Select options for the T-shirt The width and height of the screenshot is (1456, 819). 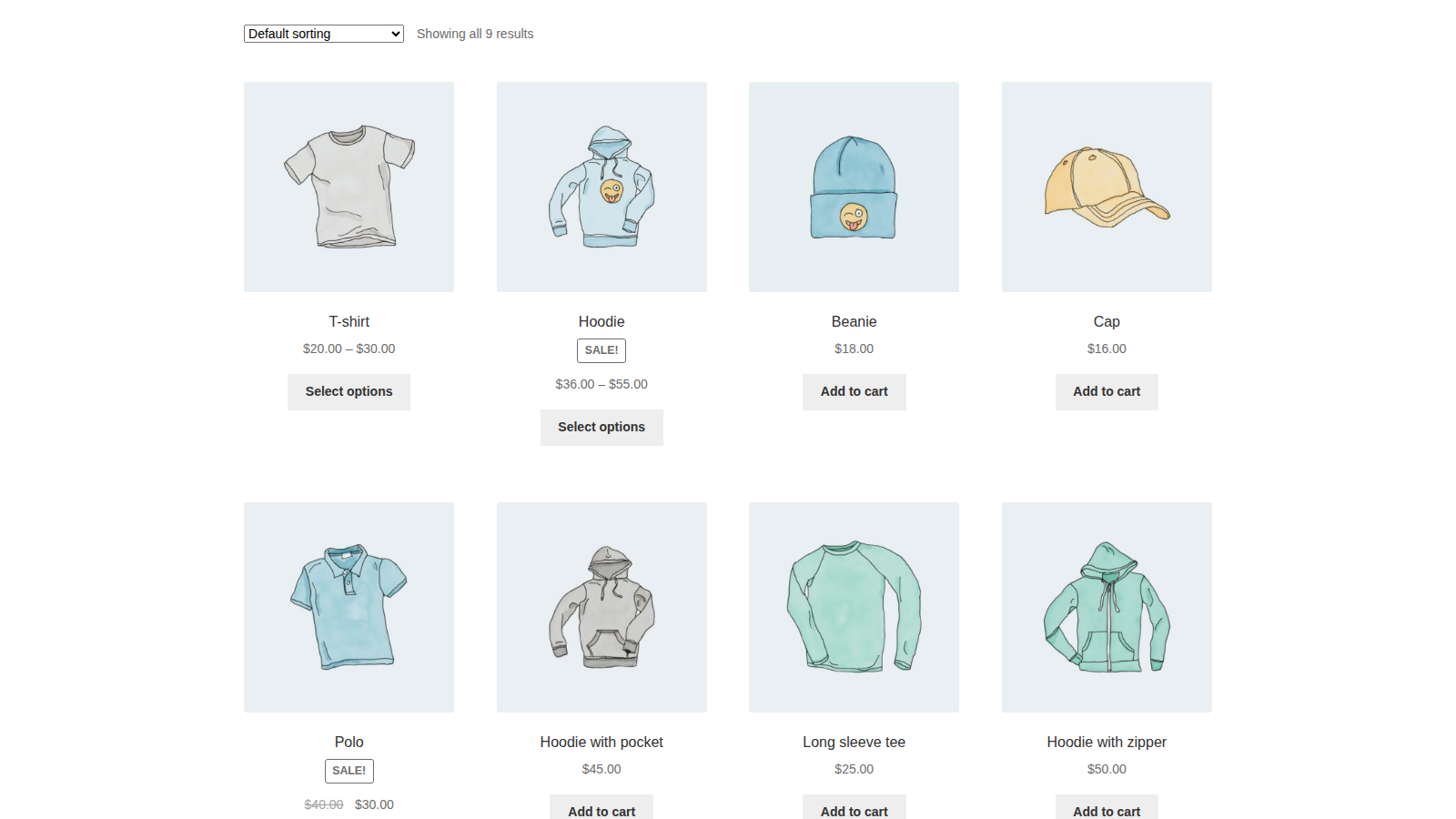349,391
